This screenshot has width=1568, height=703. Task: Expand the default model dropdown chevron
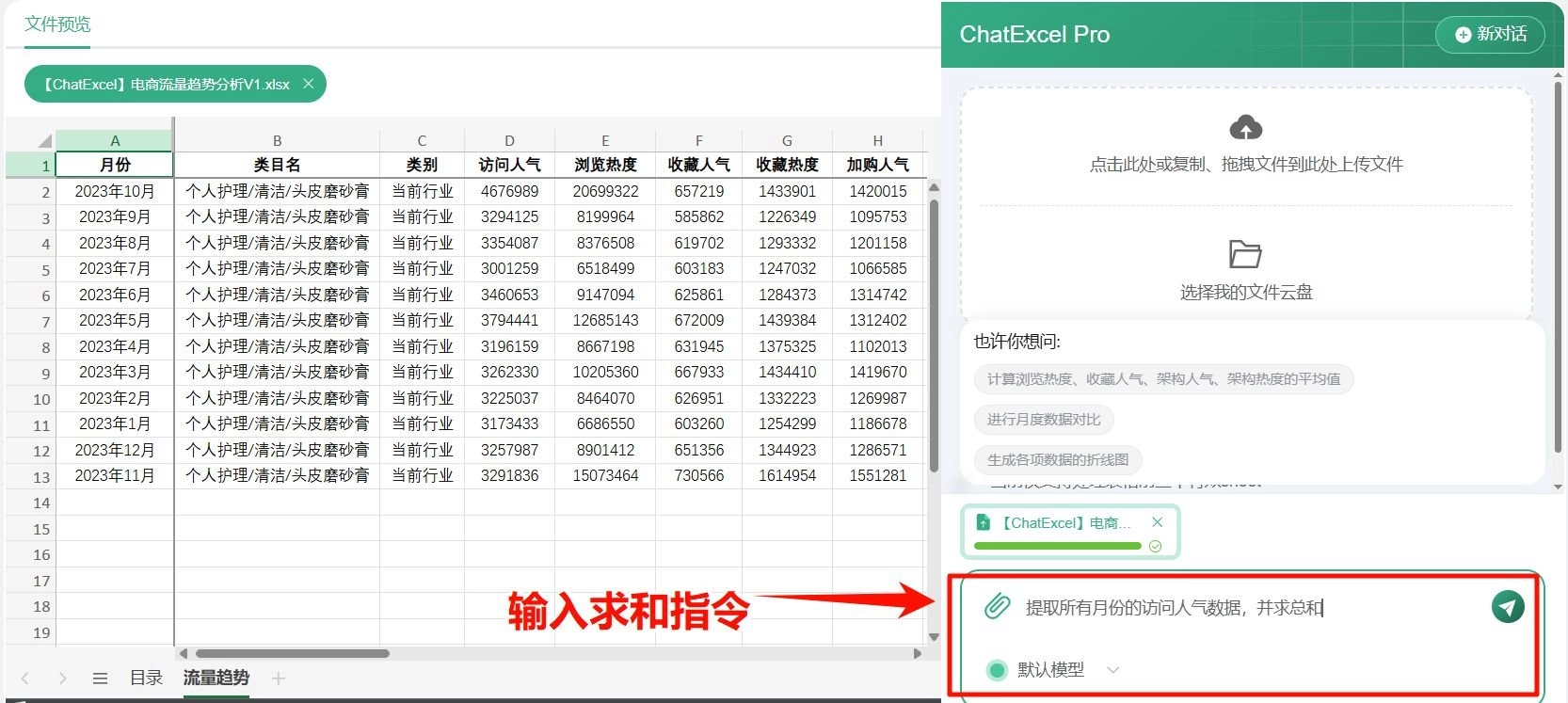pos(1113,670)
